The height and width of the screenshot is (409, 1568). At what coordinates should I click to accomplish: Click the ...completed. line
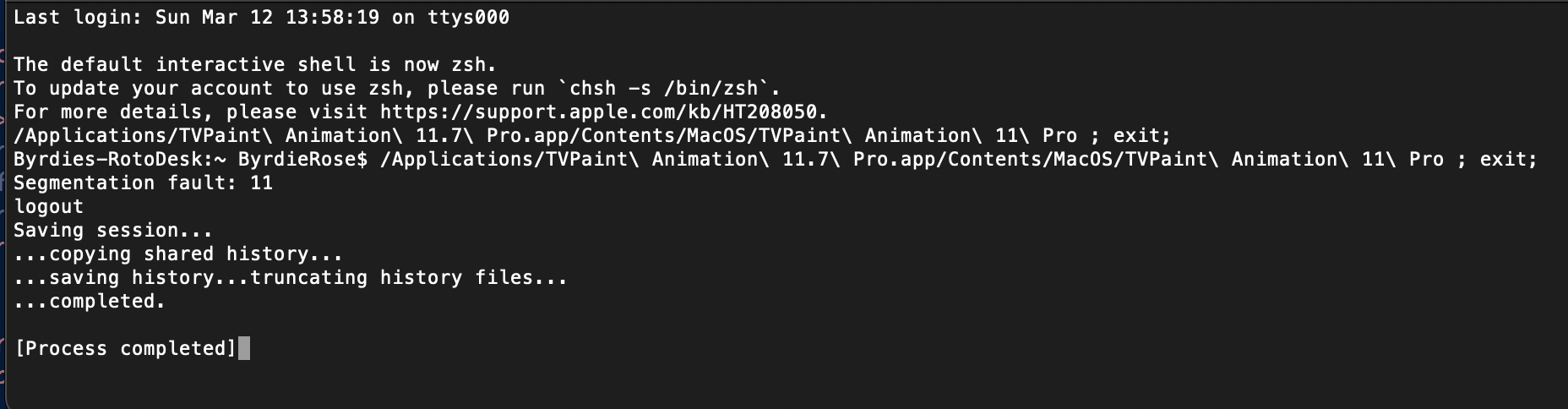(x=90, y=301)
